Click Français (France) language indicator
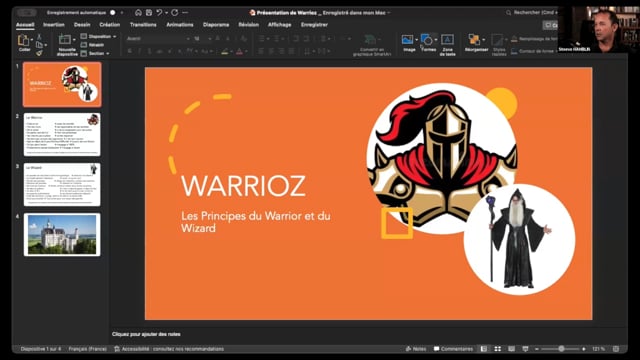Viewport: 640px width, 360px height. 87,349
